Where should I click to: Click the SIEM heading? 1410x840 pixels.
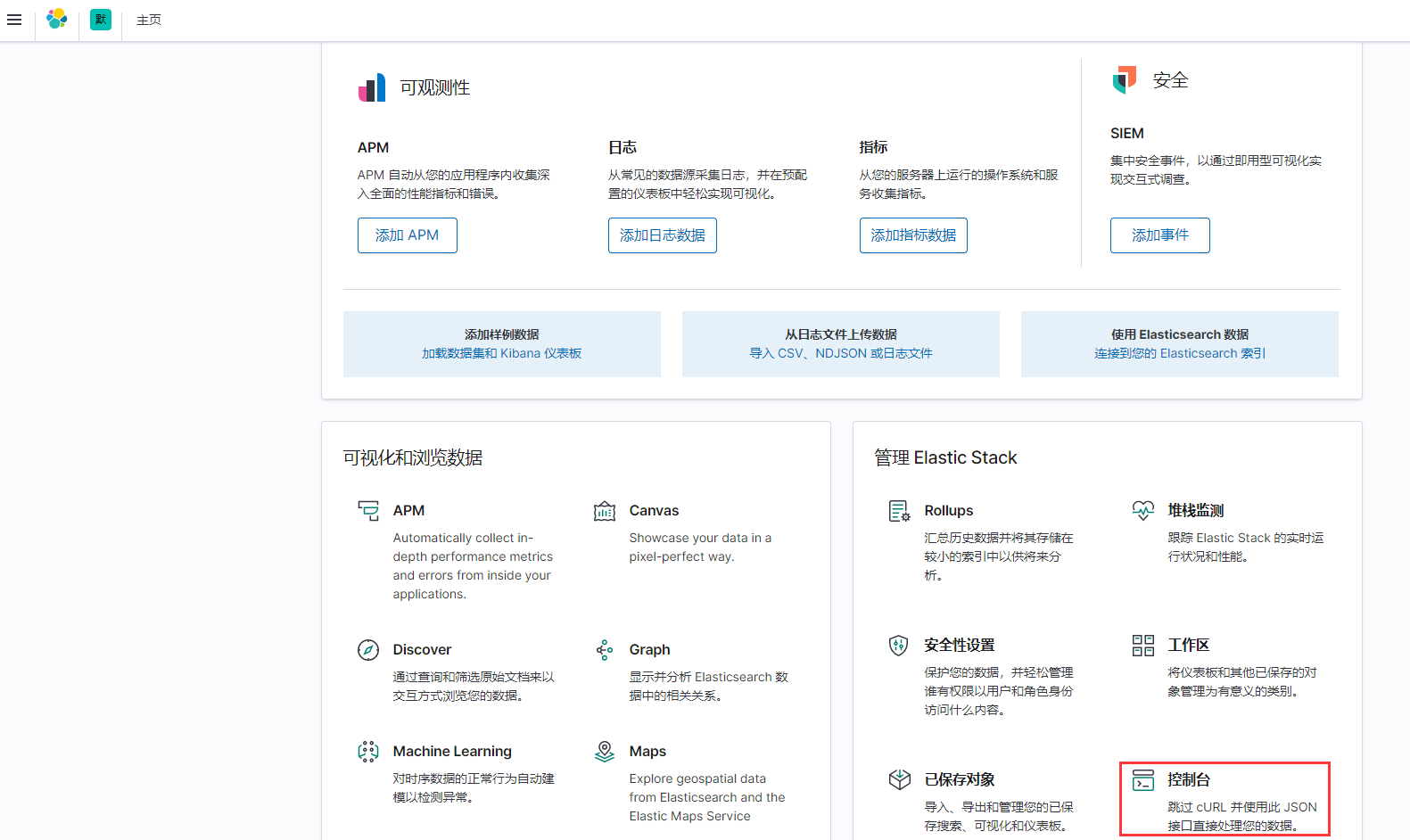point(1127,134)
